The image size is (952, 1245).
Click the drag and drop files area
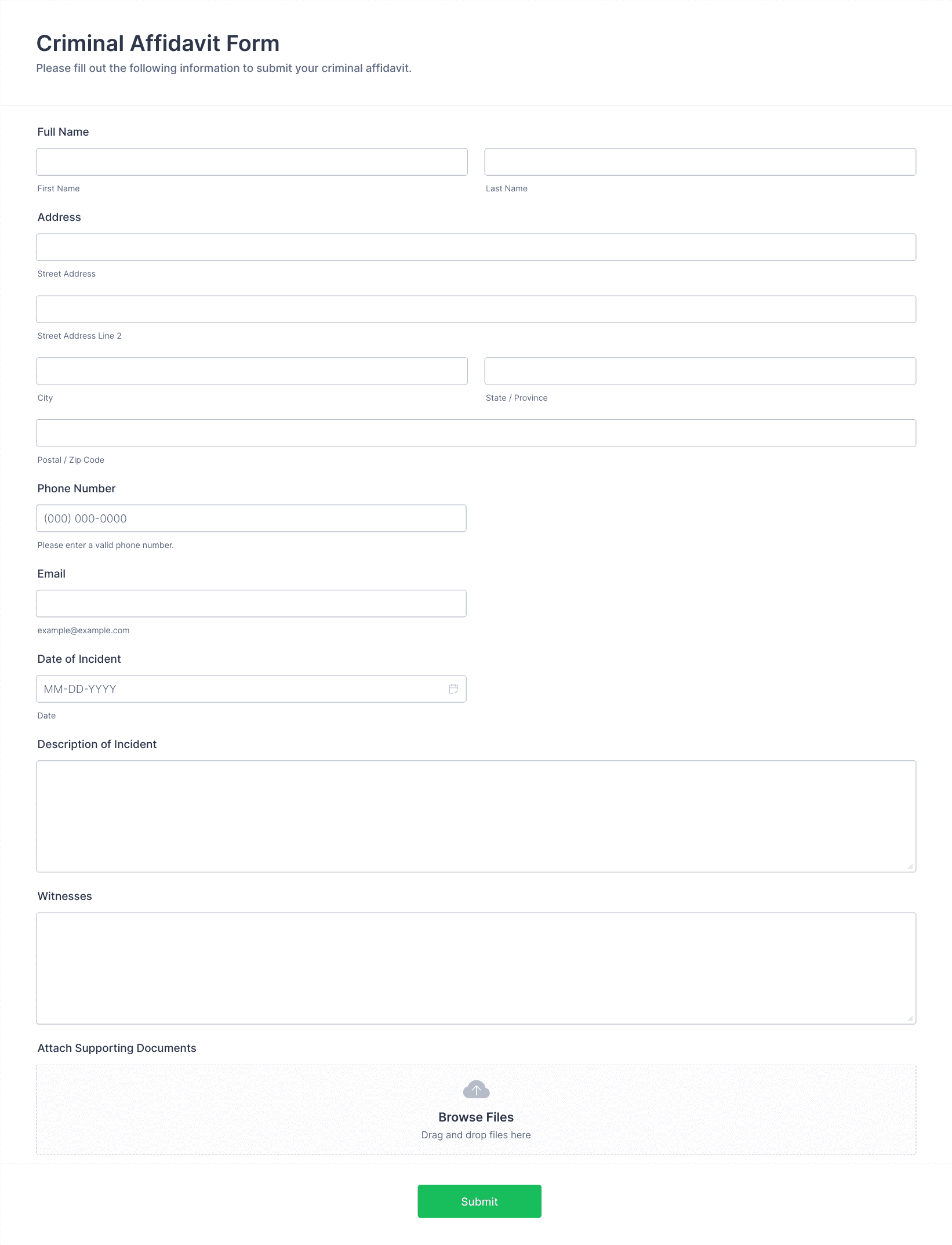click(476, 1110)
